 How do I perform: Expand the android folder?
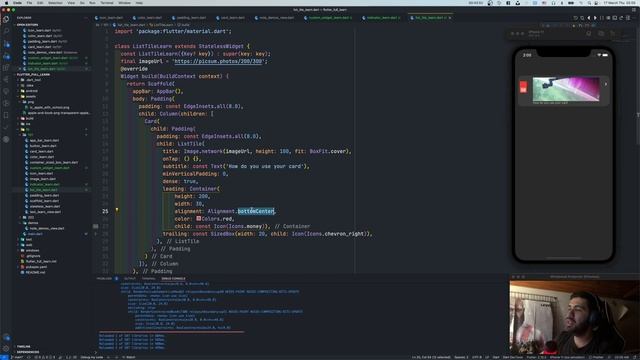(32, 91)
